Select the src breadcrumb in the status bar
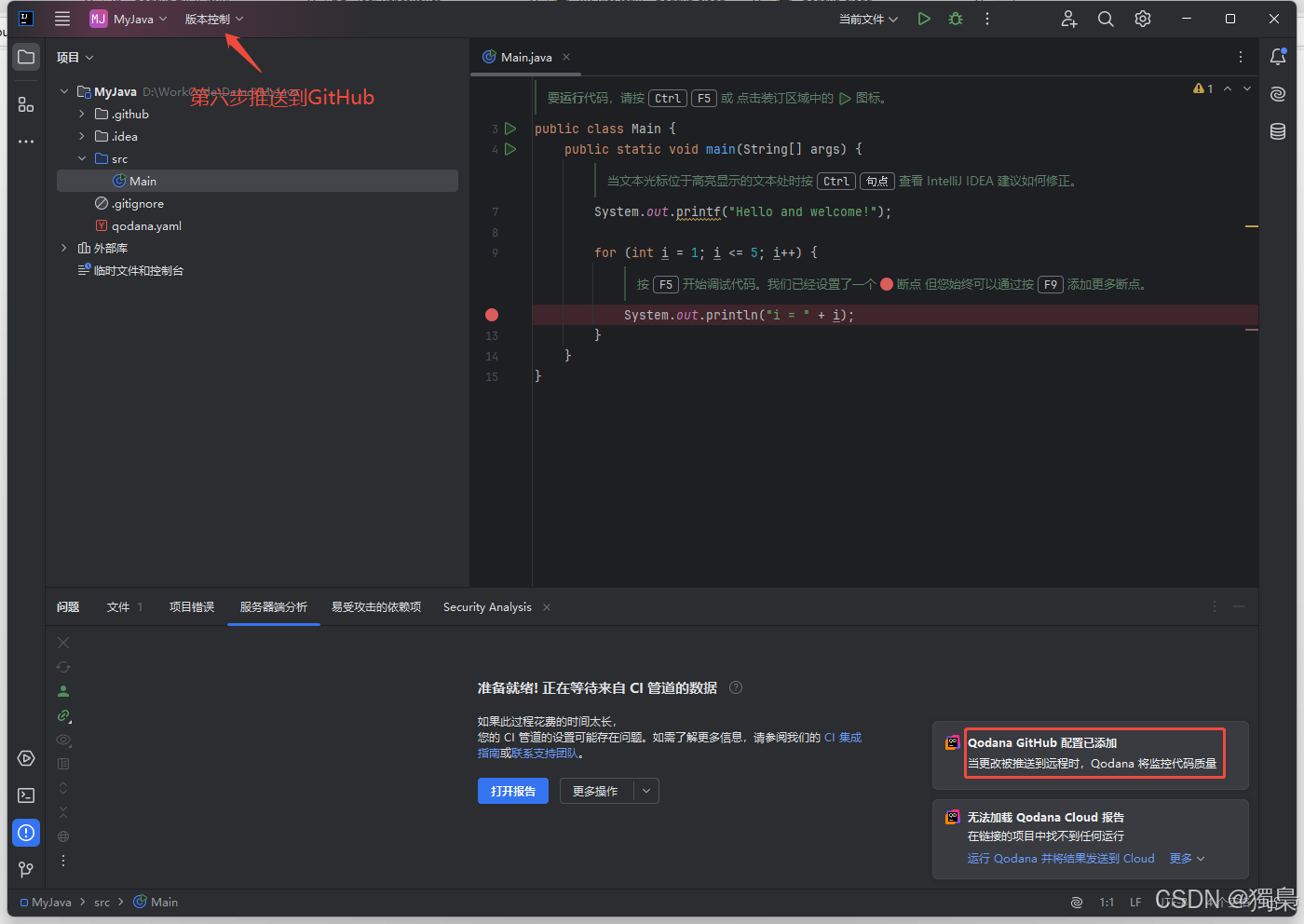1304x924 pixels. 102,902
